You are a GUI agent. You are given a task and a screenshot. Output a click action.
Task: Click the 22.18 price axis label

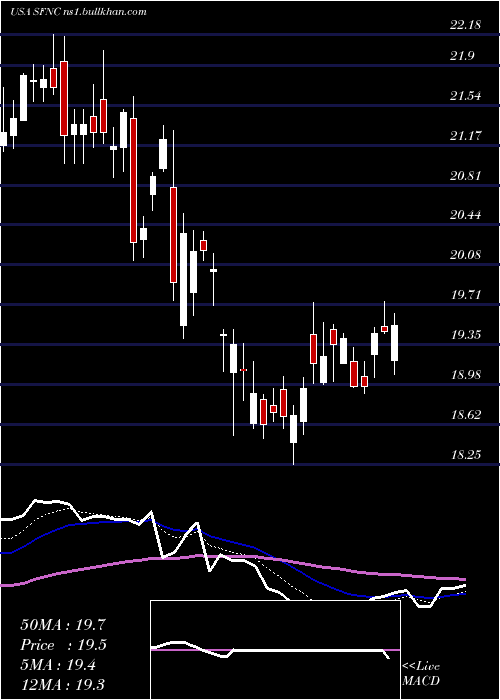click(x=466, y=25)
